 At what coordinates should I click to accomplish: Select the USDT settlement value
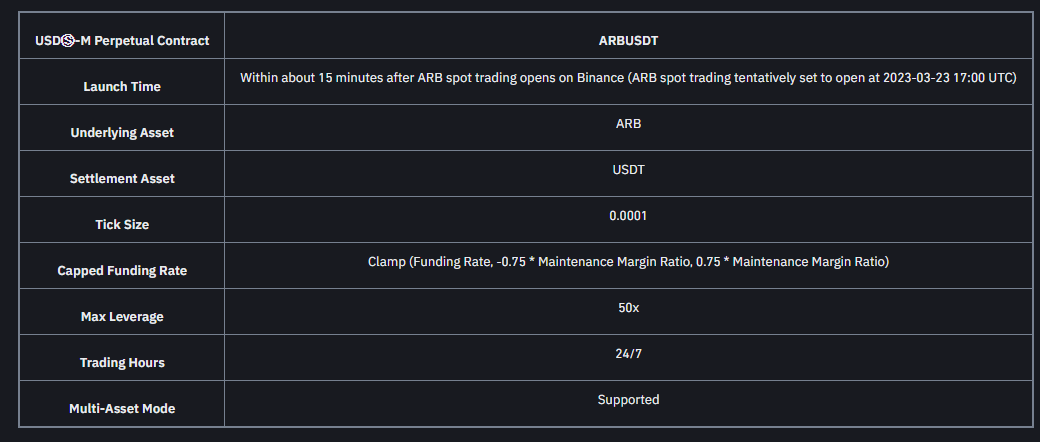coord(628,170)
